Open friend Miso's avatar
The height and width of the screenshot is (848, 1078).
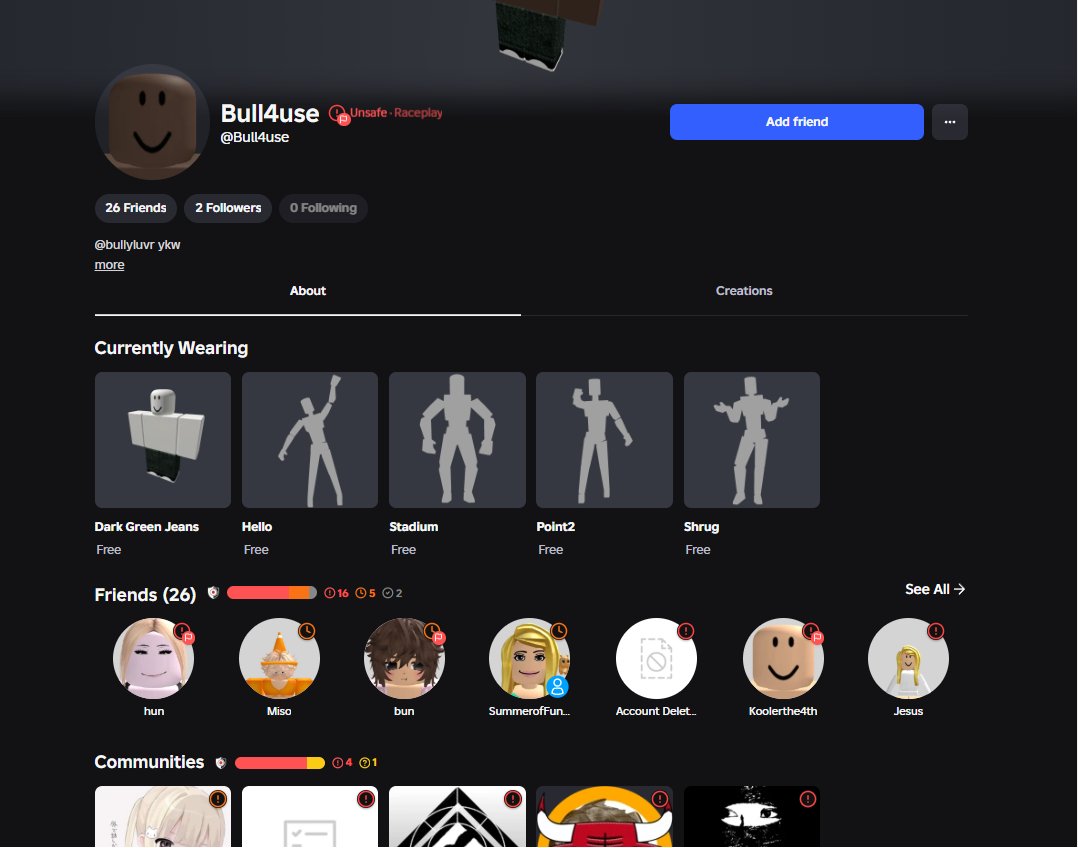tap(279, 658)
